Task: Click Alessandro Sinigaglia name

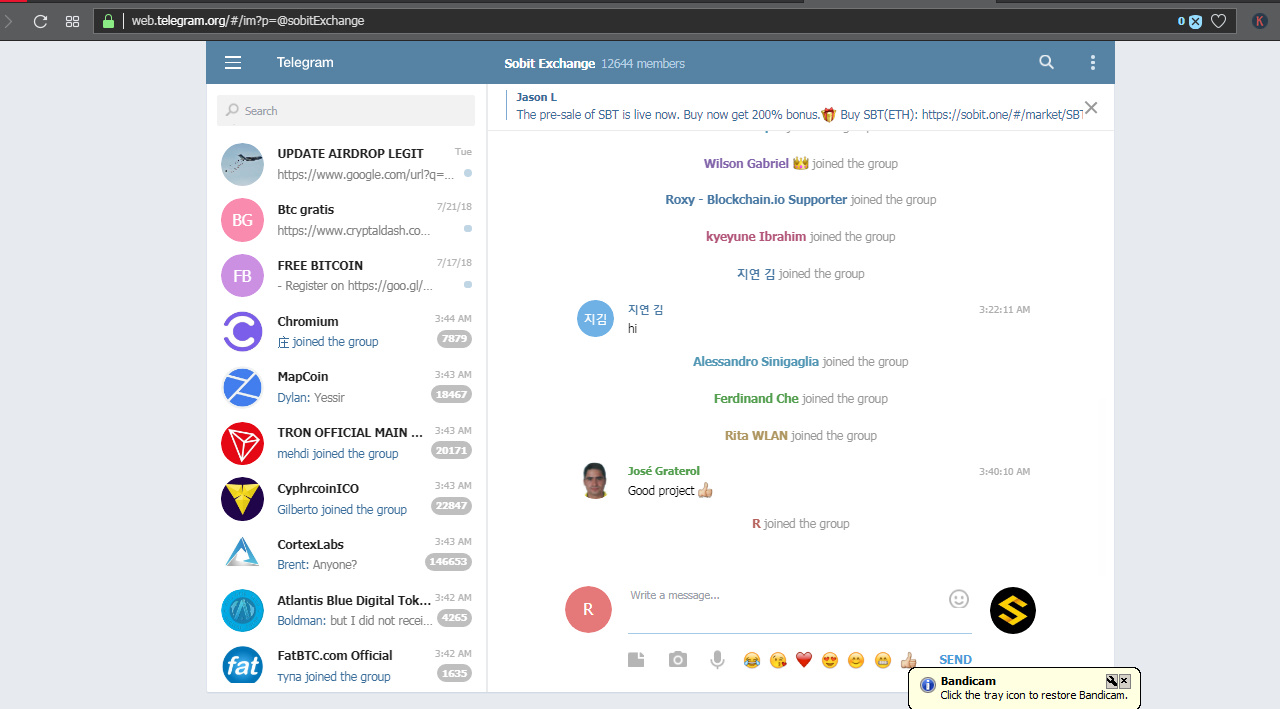Action: (756, 362)
